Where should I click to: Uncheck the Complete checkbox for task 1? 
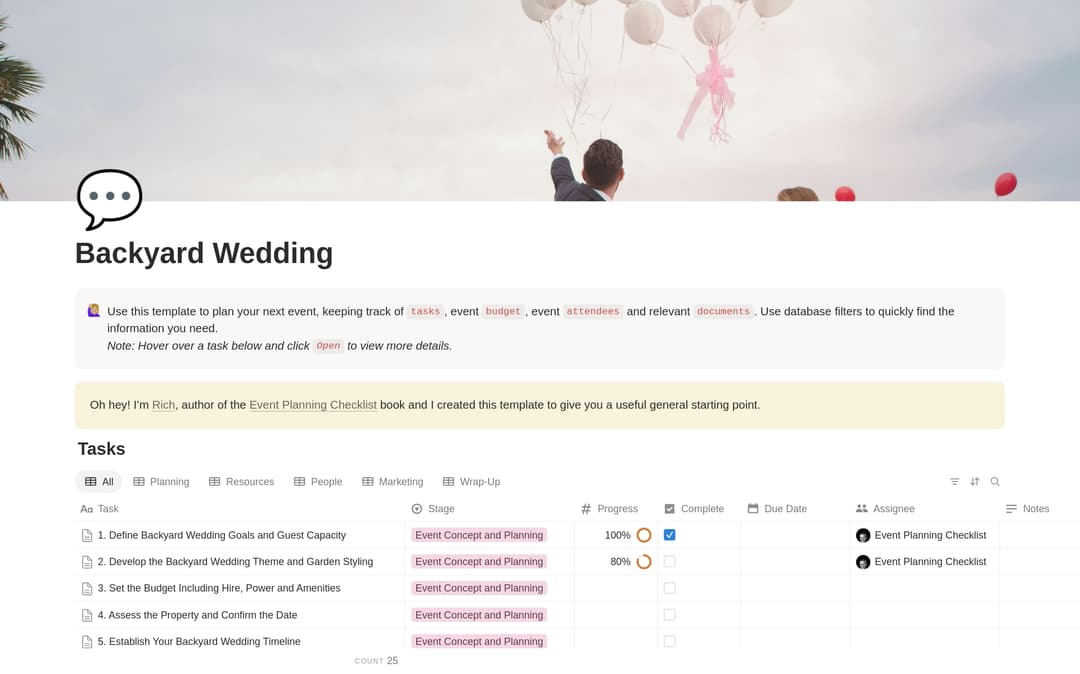[669, 535]
